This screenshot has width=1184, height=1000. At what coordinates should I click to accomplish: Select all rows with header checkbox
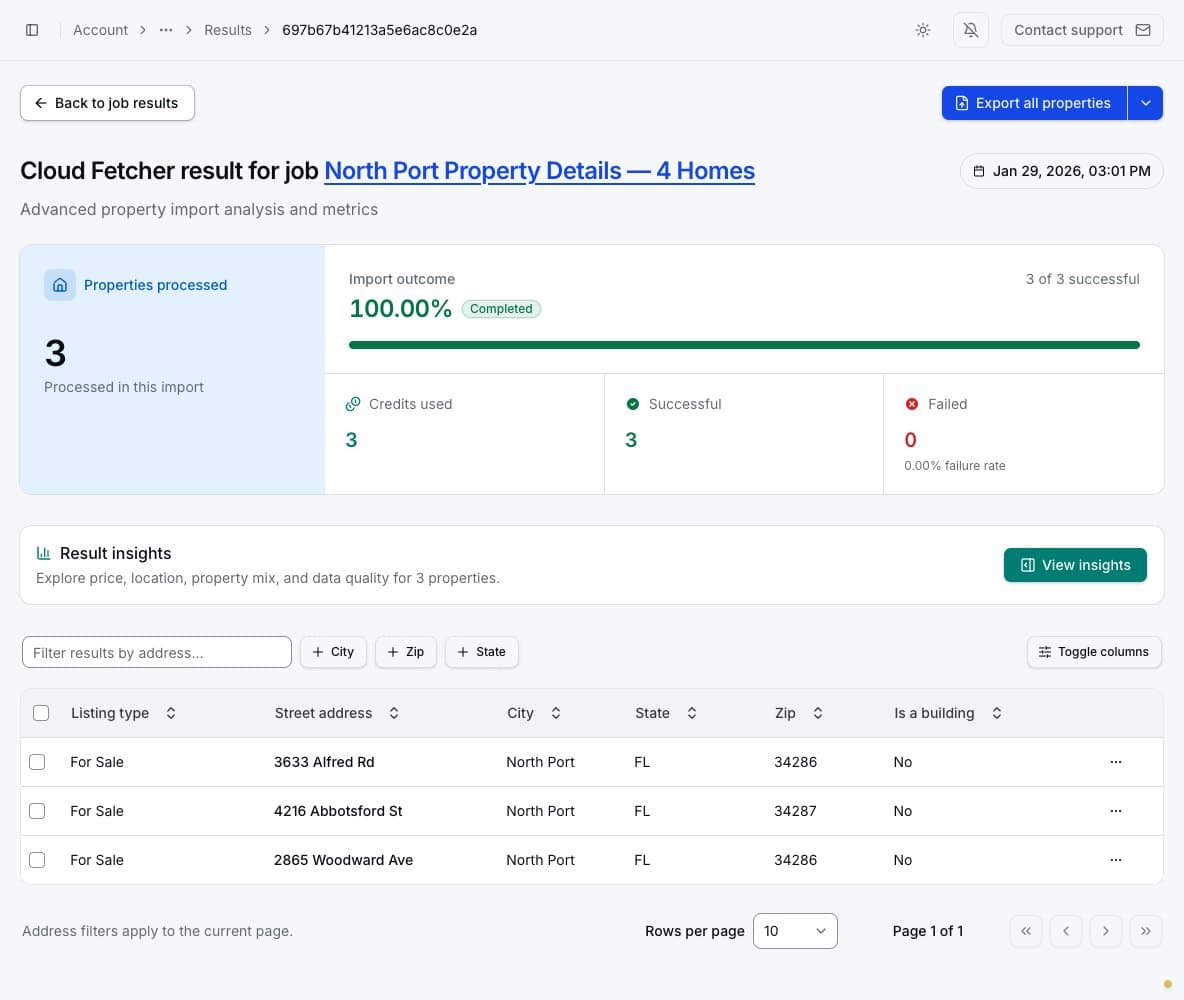click(41, 713)
